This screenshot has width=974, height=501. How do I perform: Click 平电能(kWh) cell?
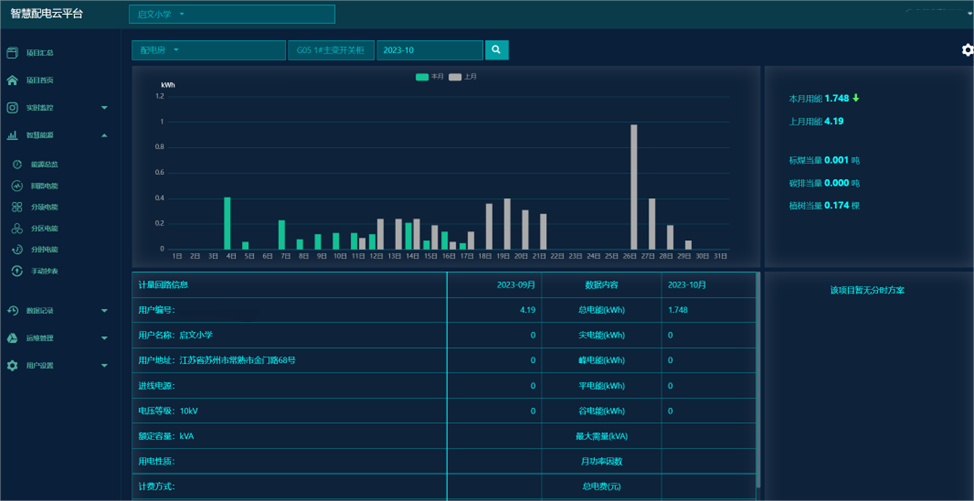click(601, 386)
